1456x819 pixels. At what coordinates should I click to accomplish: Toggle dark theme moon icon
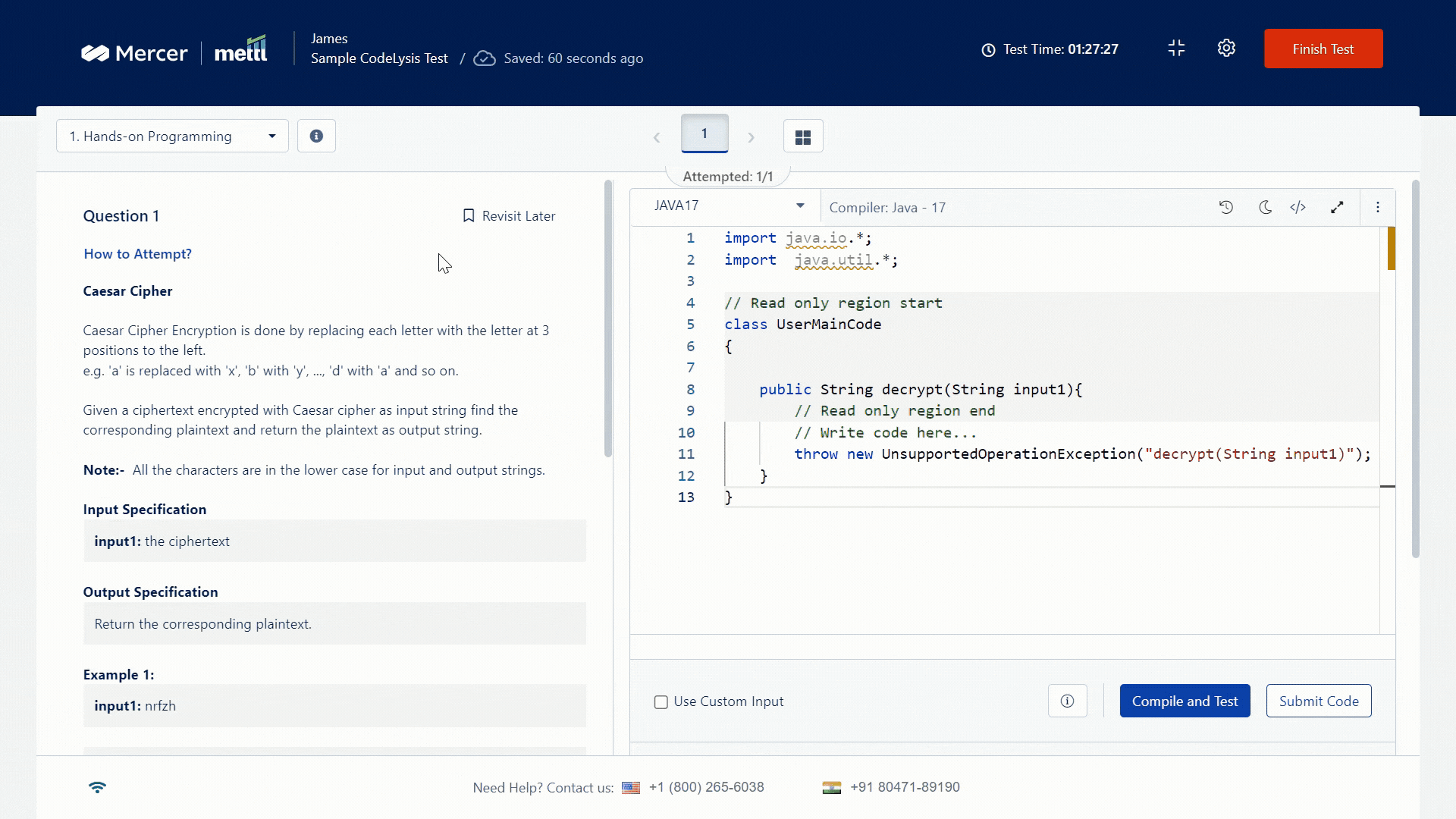click(1265, 207)
